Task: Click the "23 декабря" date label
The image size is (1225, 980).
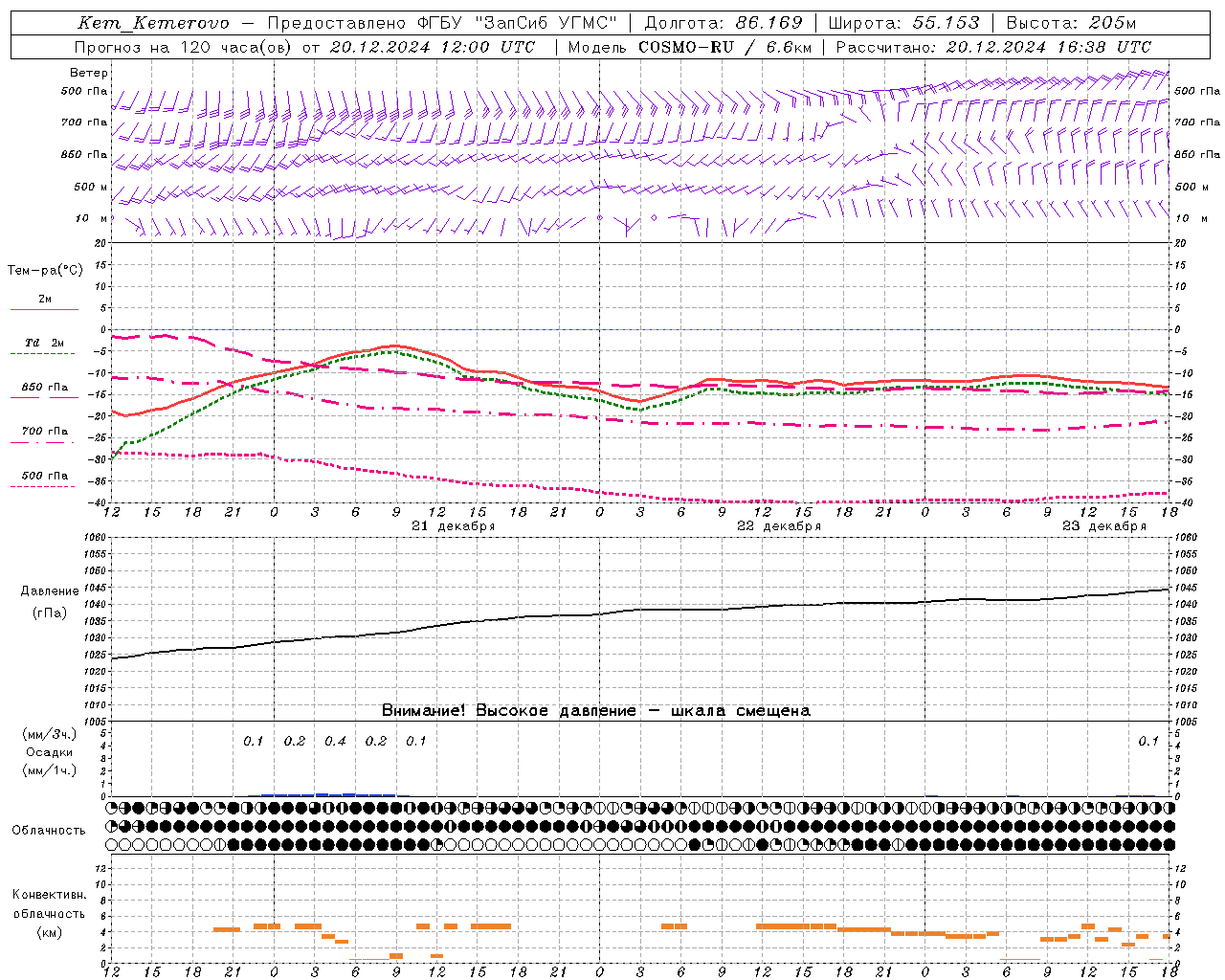Action: tap(1103, 526)
